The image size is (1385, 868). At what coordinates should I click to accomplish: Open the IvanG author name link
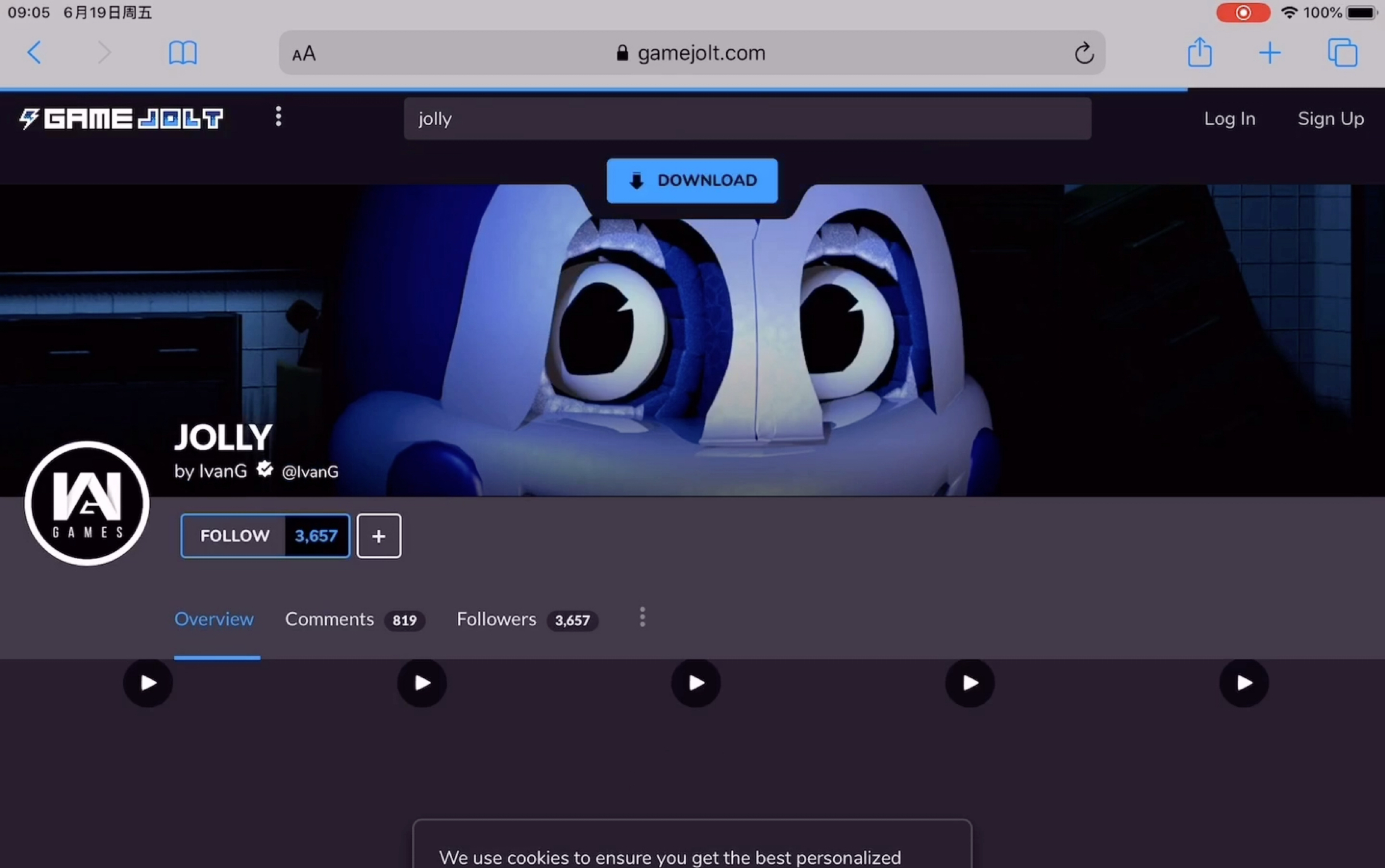(x=222, y=471)
